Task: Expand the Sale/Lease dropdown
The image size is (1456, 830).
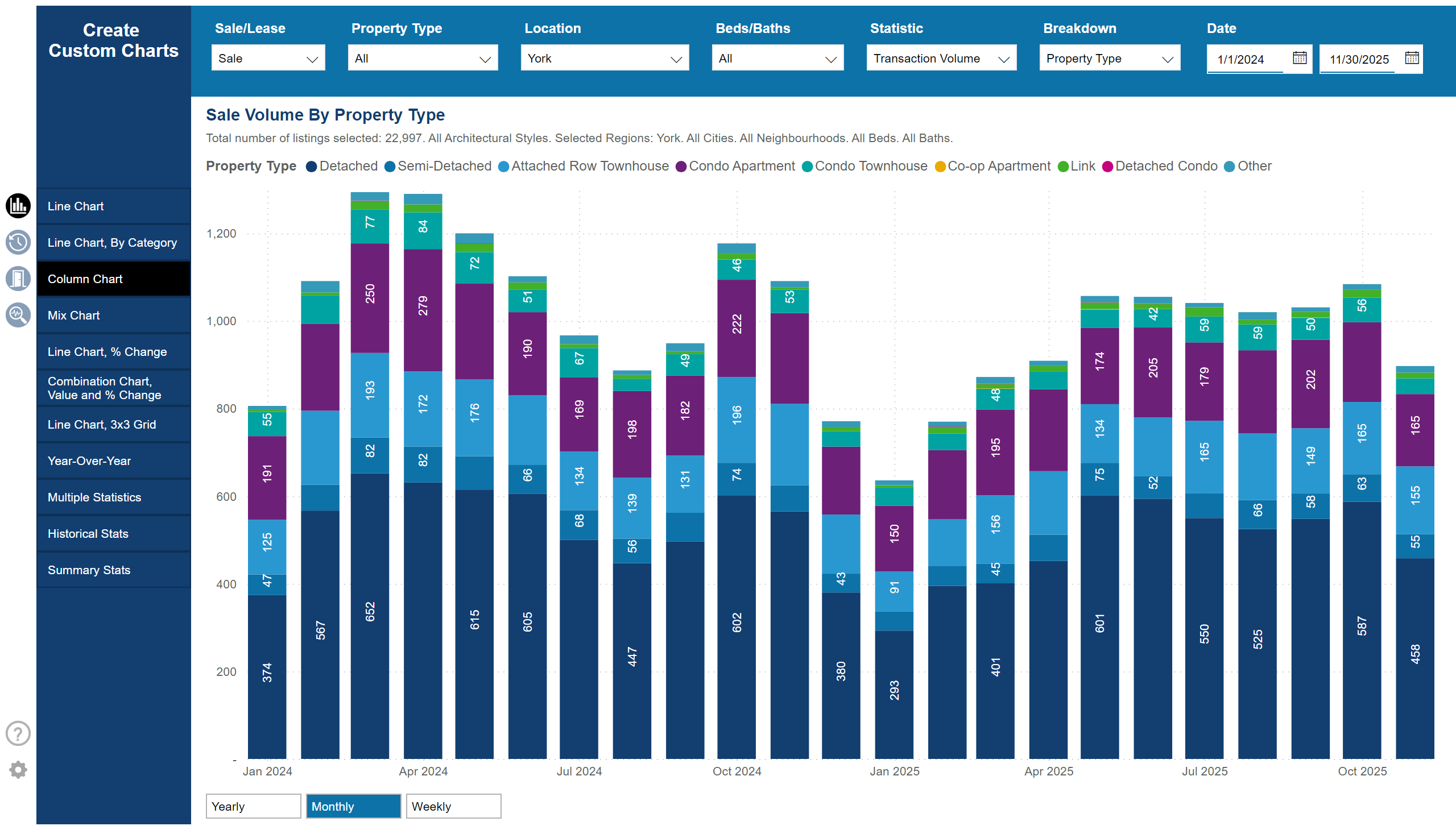Action: [x=267, y=58]
